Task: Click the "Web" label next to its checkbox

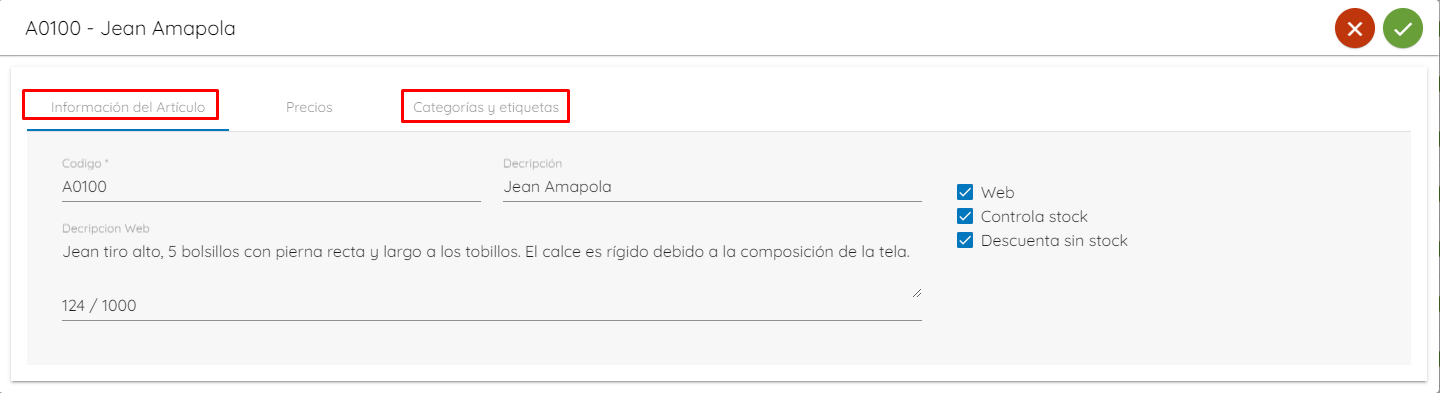Action: click(x=998, y=193)
